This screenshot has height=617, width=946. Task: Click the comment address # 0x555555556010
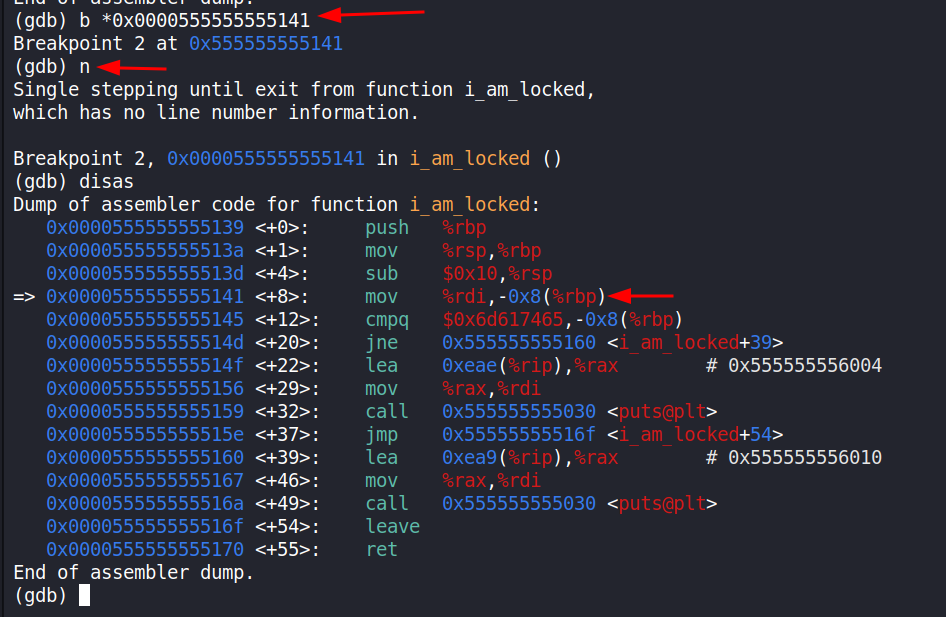[794, 457]
